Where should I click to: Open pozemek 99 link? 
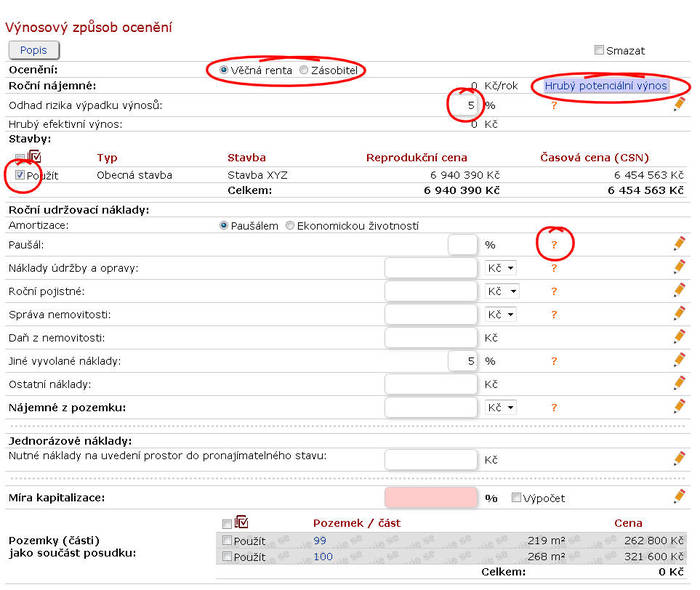pos(320,540)
